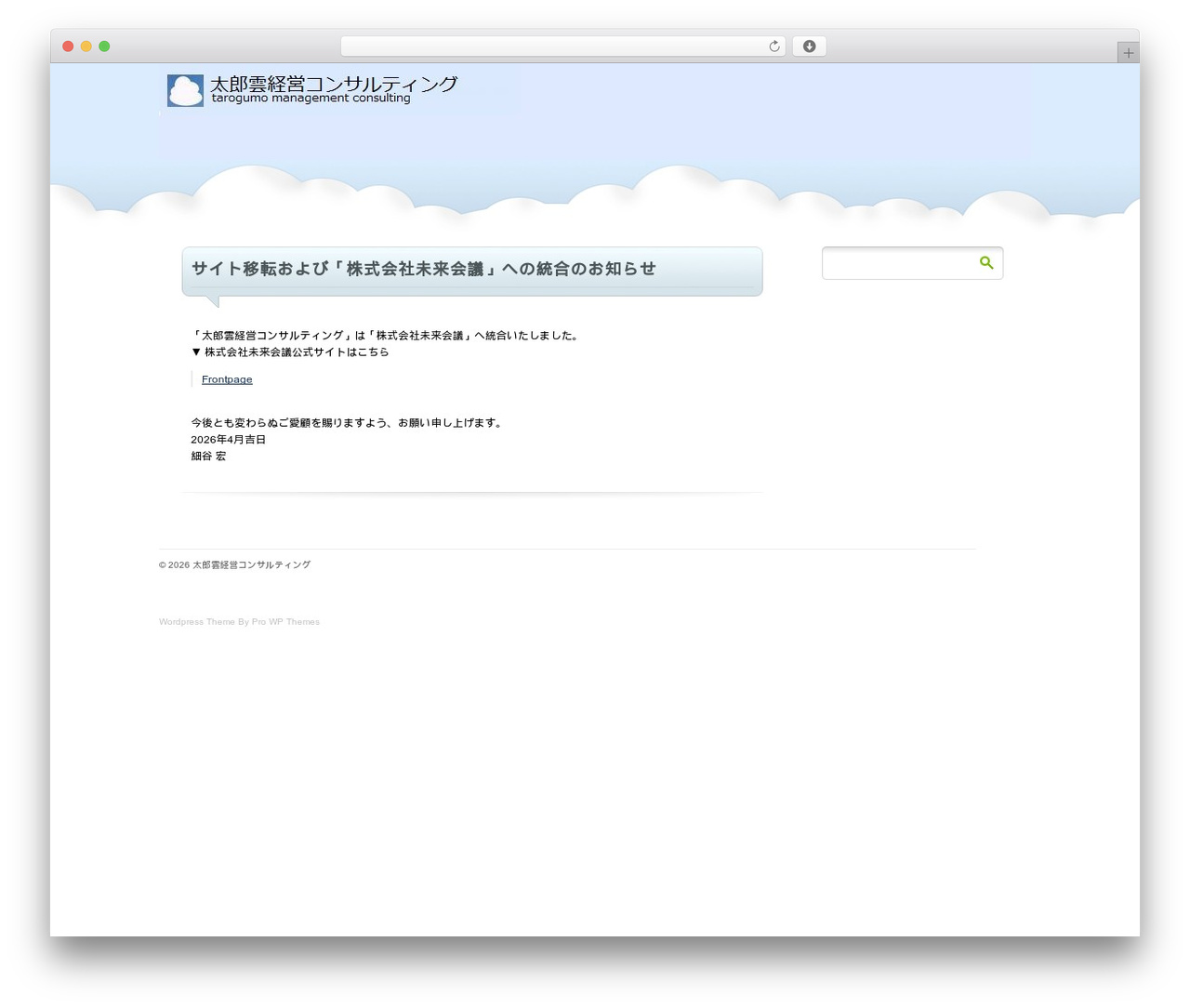Click the sentence beginning 今後とも変わらぬご愛顧
This screenshot has height=1008, width=1190.
(x=349, y=423)
